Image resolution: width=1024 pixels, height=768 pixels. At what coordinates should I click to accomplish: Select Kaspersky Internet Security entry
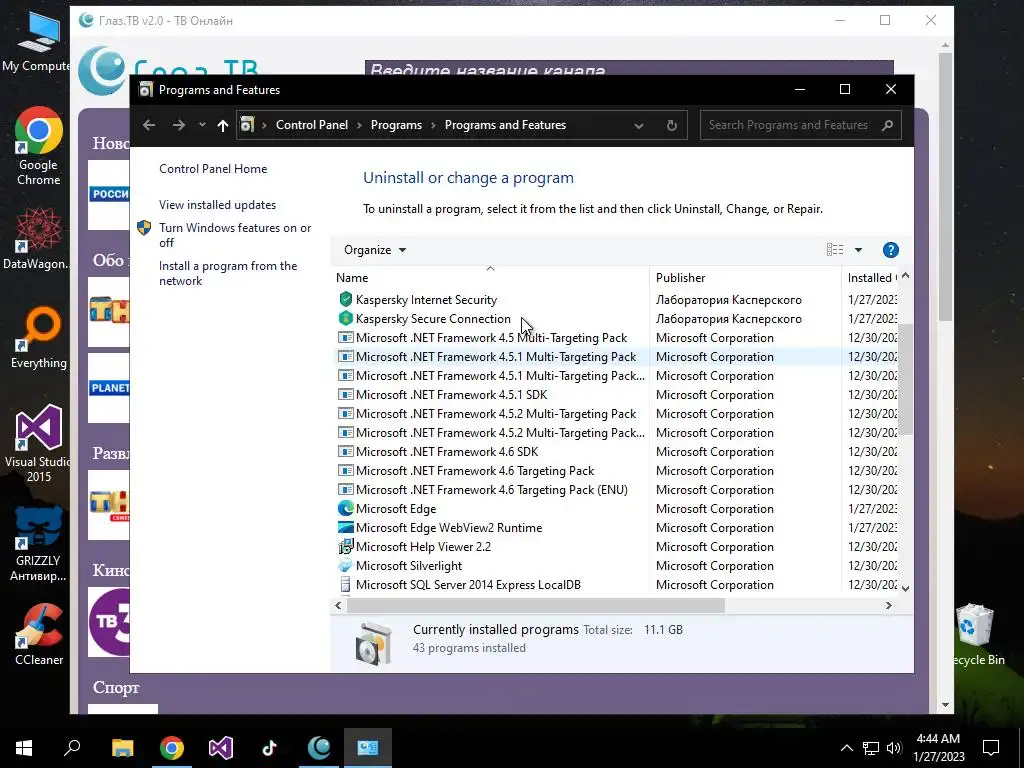tap(616, 300)
